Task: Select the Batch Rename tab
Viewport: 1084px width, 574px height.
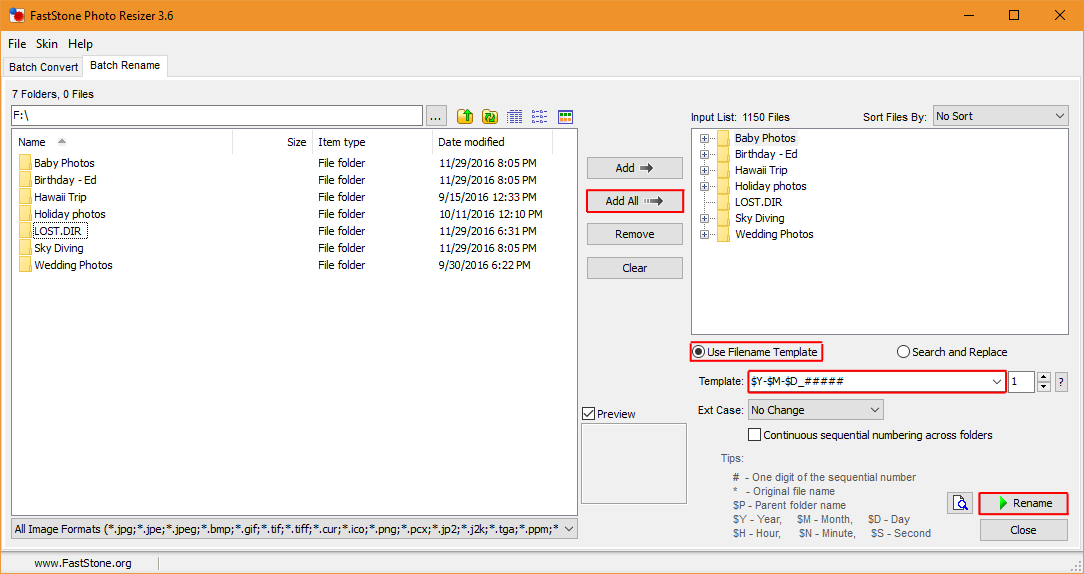Action: tap(125, 66)
